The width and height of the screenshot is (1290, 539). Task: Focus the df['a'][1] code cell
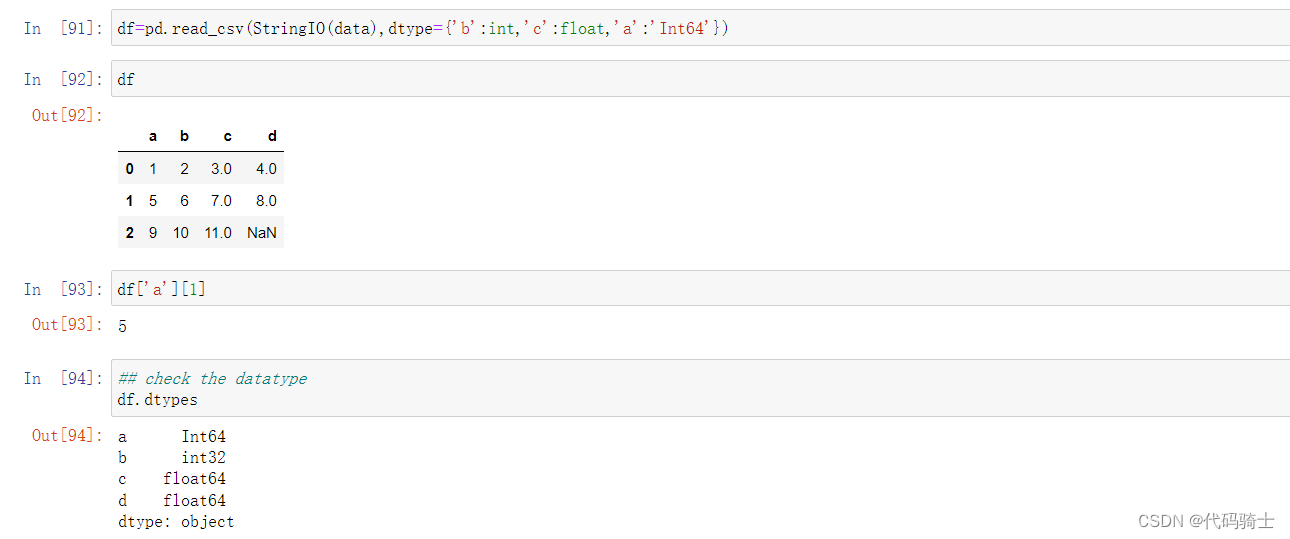[700, 289]
